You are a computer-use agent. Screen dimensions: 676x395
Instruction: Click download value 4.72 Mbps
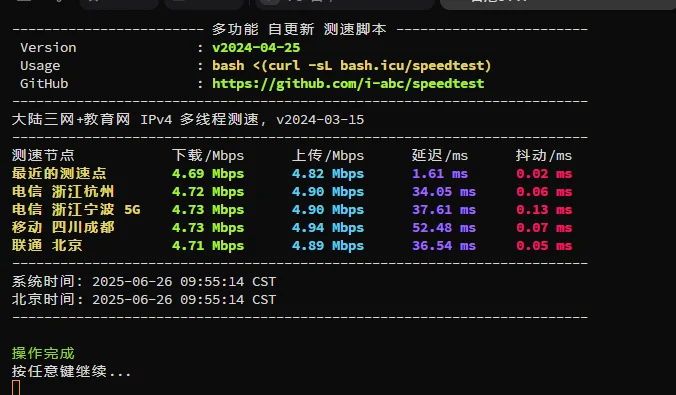[x=208, y=192]
